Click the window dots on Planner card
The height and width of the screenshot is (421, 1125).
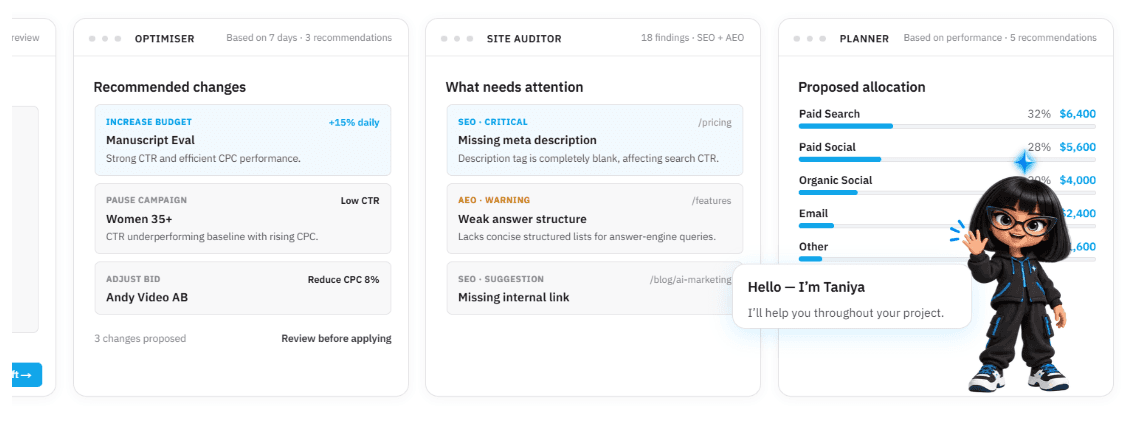coord(810,39)
